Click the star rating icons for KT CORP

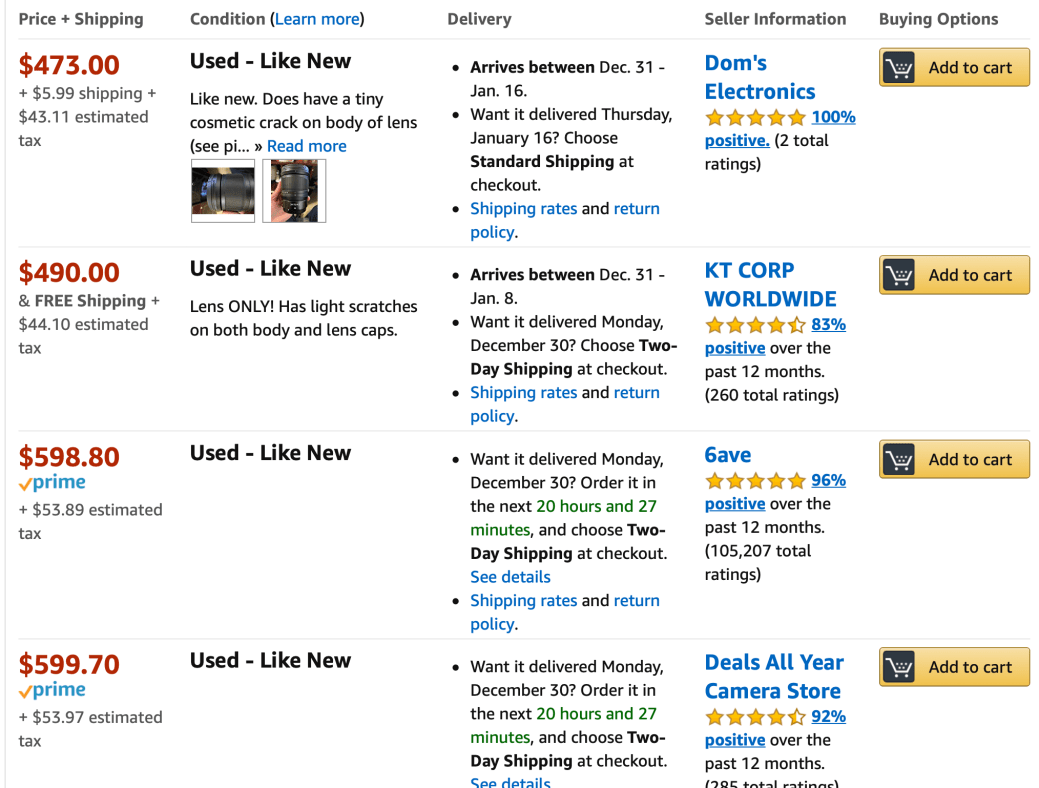[x=755, y=325]
